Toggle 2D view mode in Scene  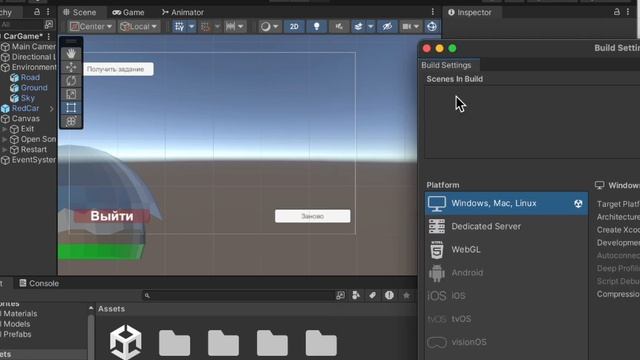[x=294, y=27]
